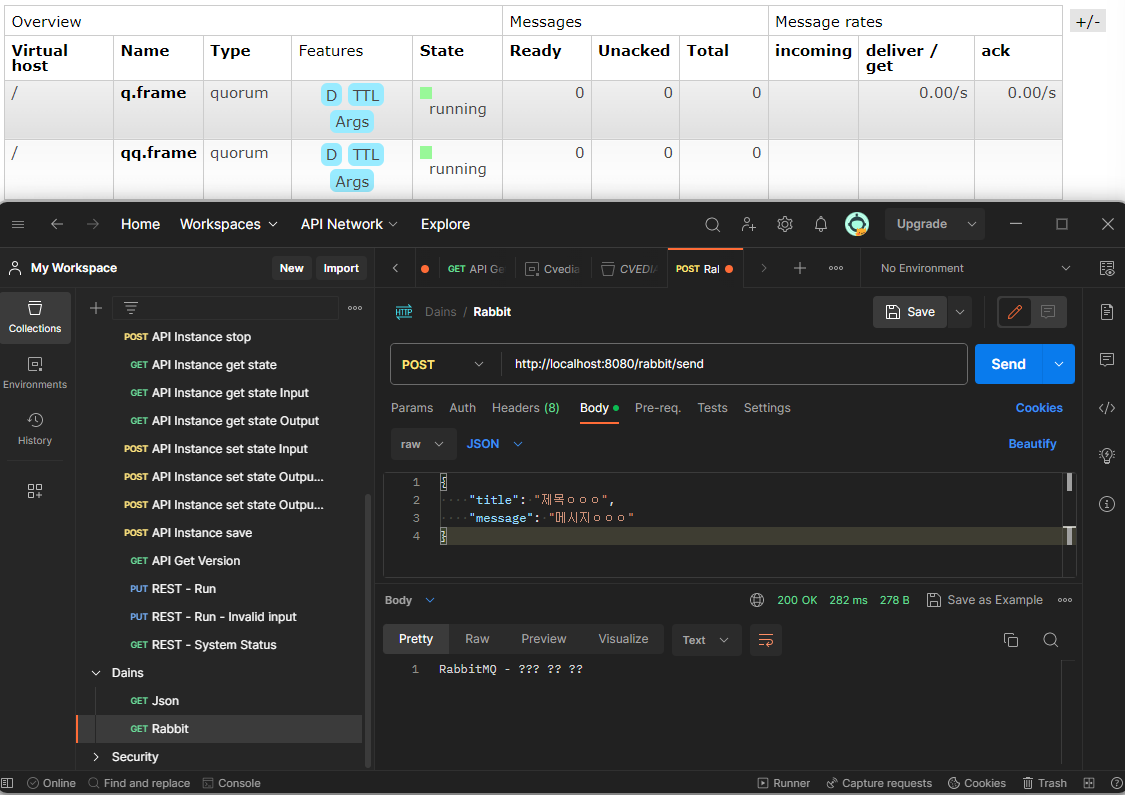The width and height of the screenshot is (1125, 795).
Task: Open the code snippet icon
Action: [1107, 408]
